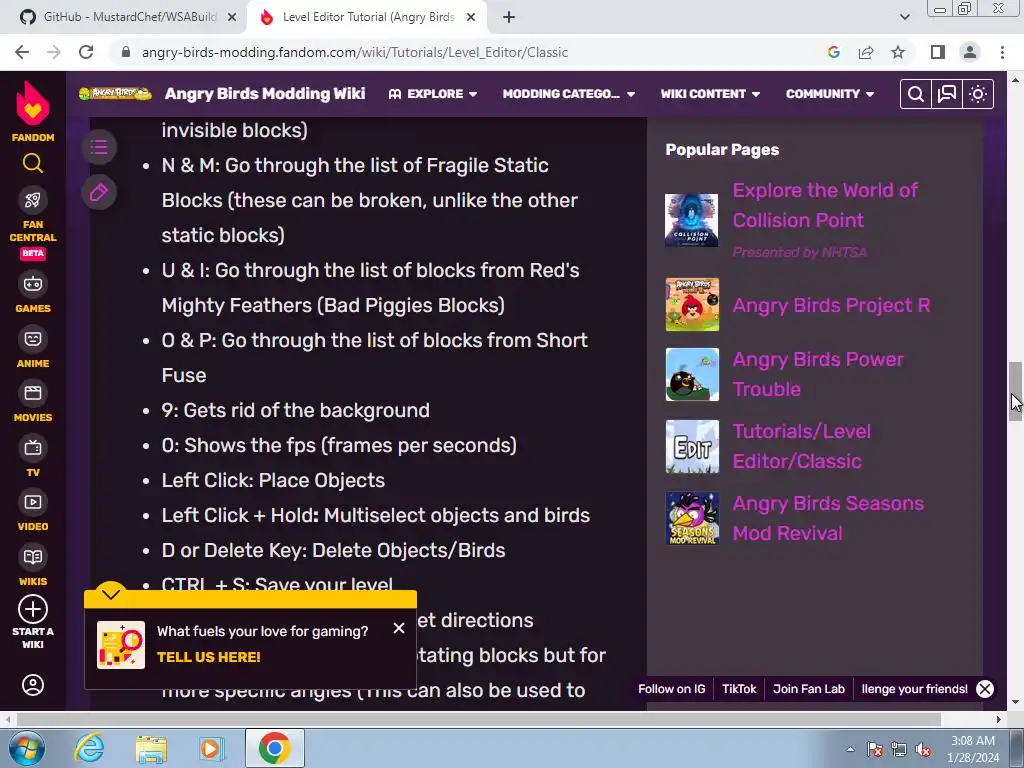Click the Google icon in address bar

833,52
